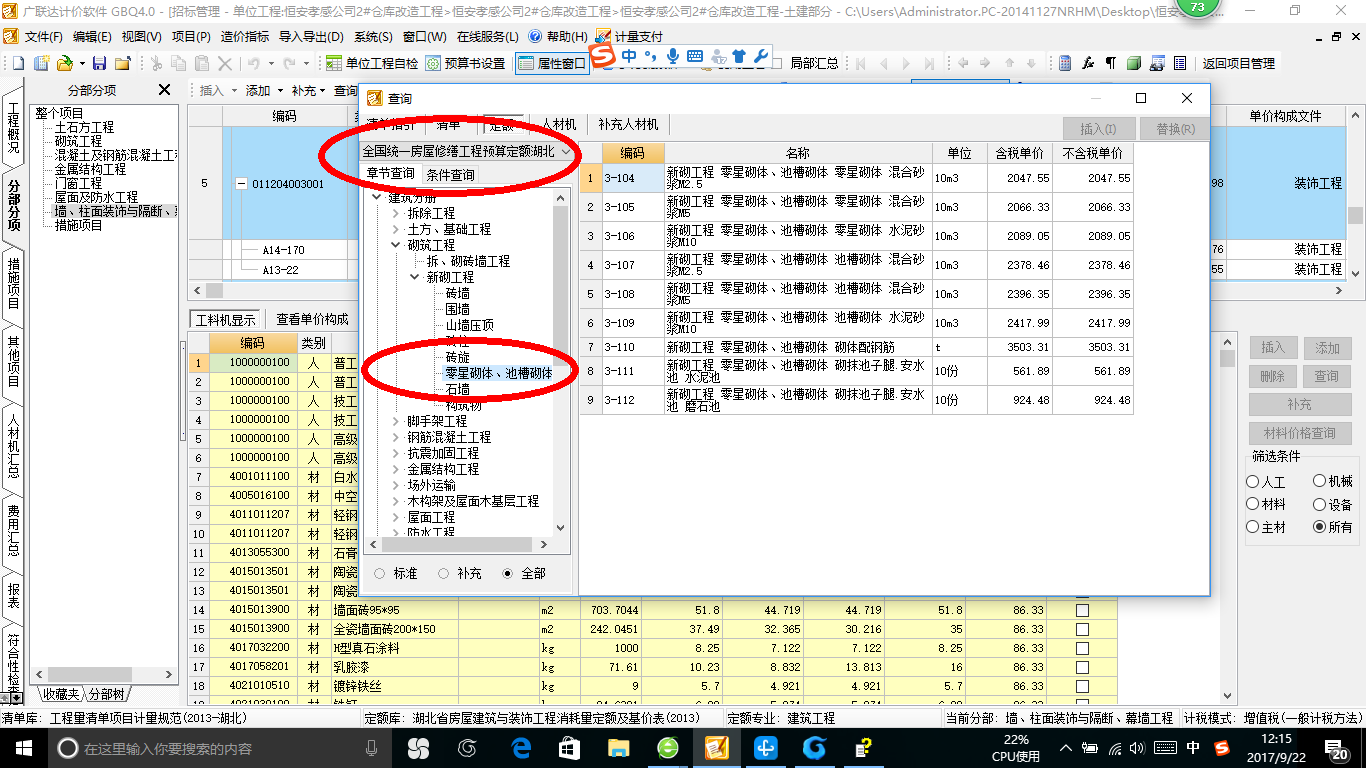Collapse the 新砌工程 tree node
1366x768 pixels.
pos(415,277)
